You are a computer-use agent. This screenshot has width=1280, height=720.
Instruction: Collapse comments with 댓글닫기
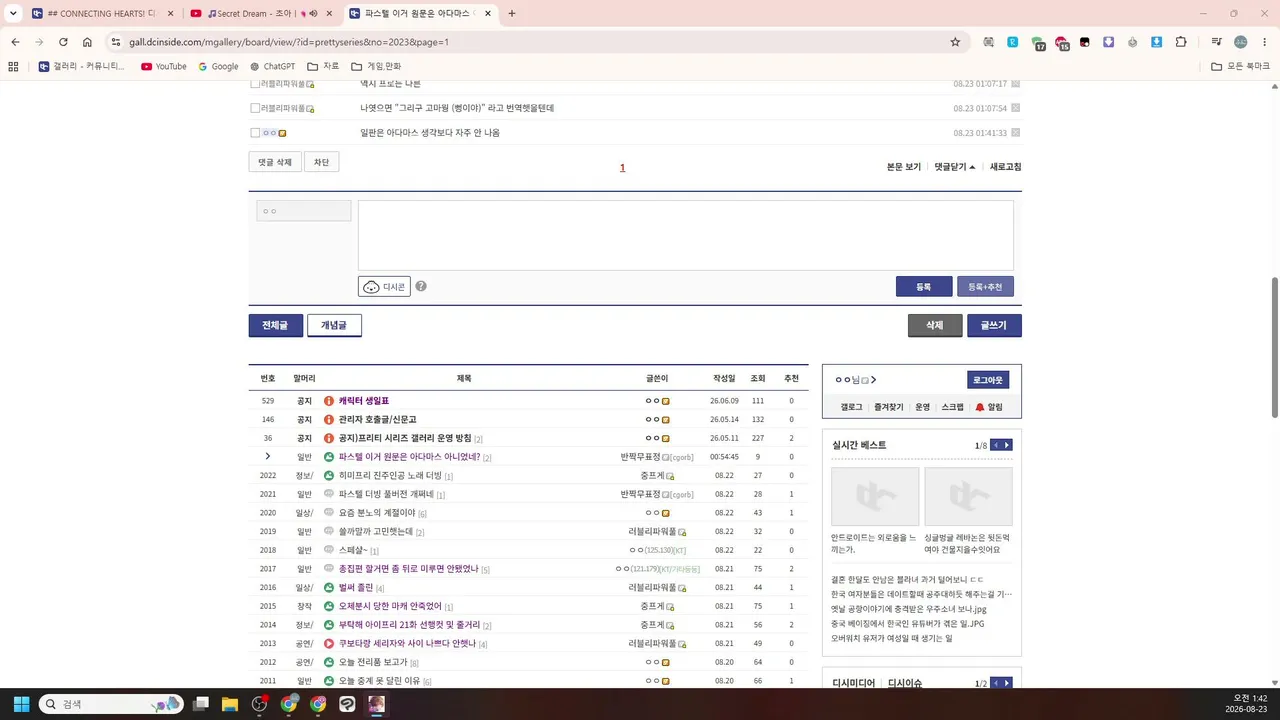955,167
